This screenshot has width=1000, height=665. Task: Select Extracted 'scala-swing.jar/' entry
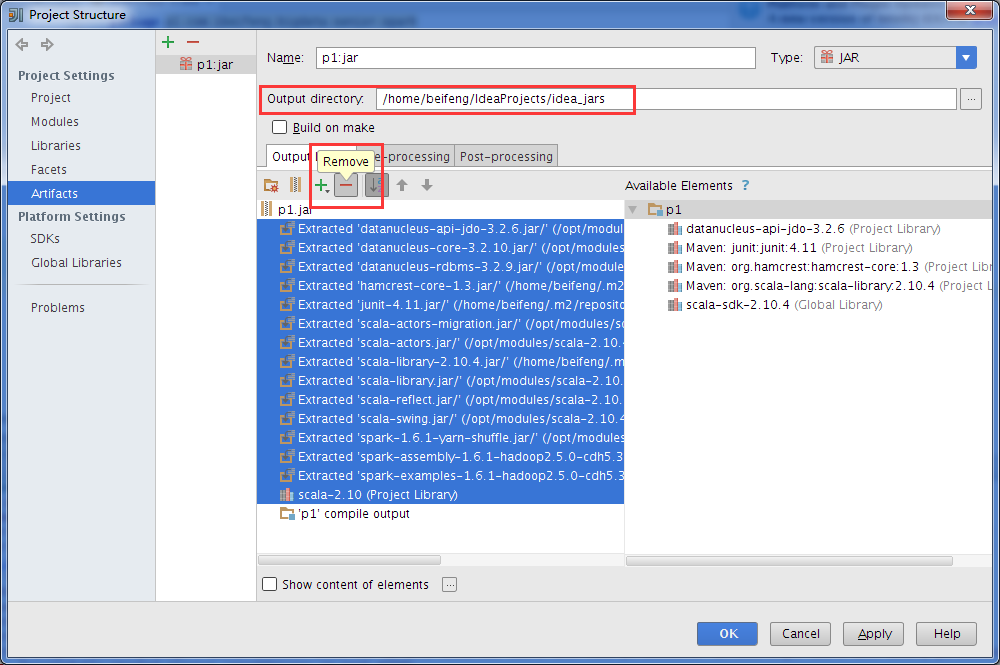click(440, 419)
